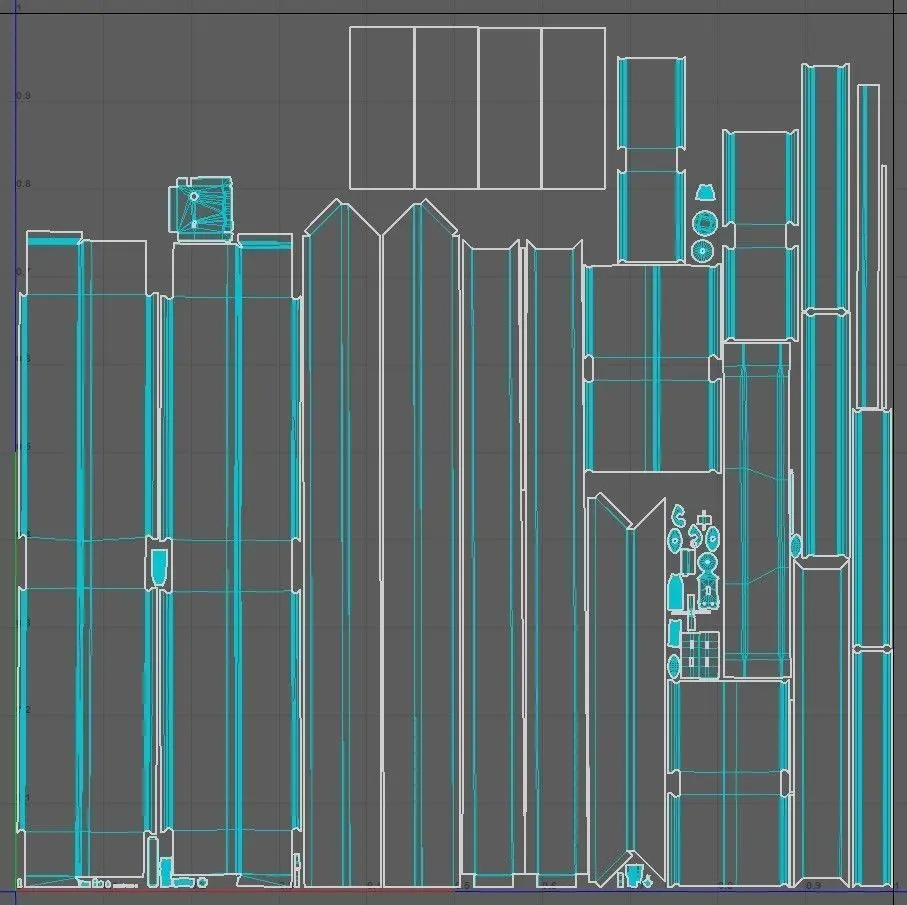Select the small circular UV island at bottom left

pos(202,882)
